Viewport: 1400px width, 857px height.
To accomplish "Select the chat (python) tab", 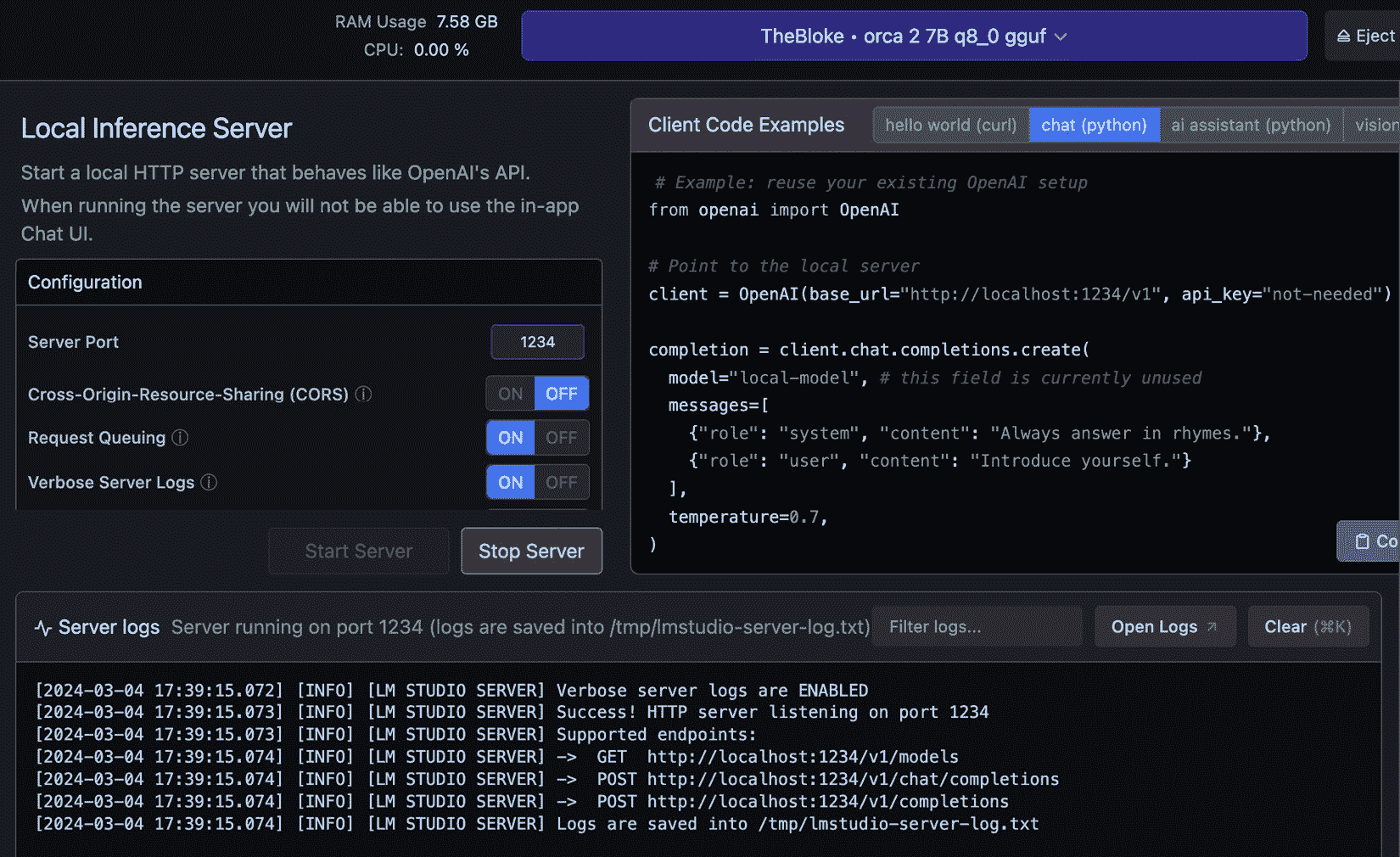I will pyautogui.click(x=1094, y=125).
